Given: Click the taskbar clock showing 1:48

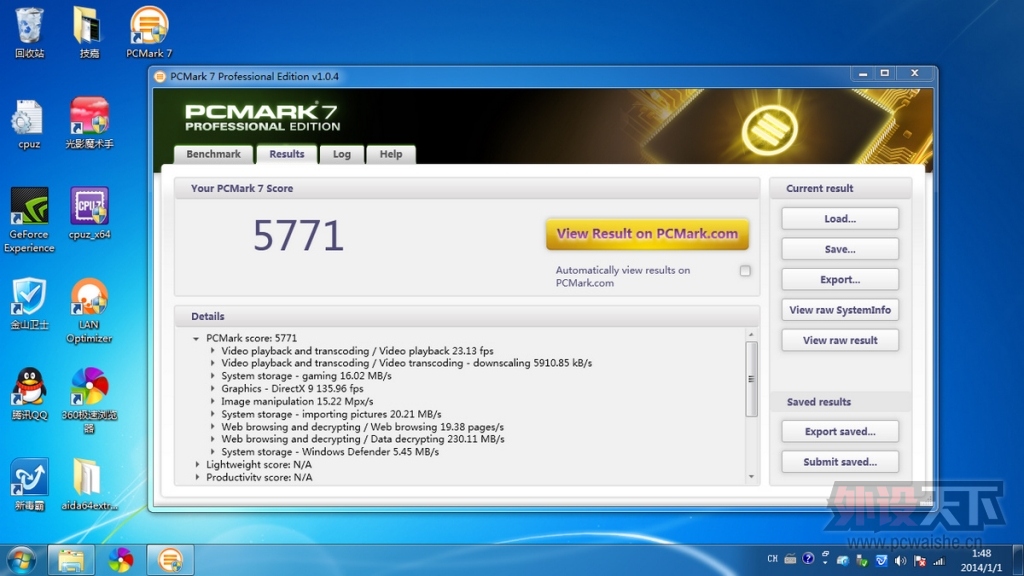Looking at the screenshot, I should point(982,560).
